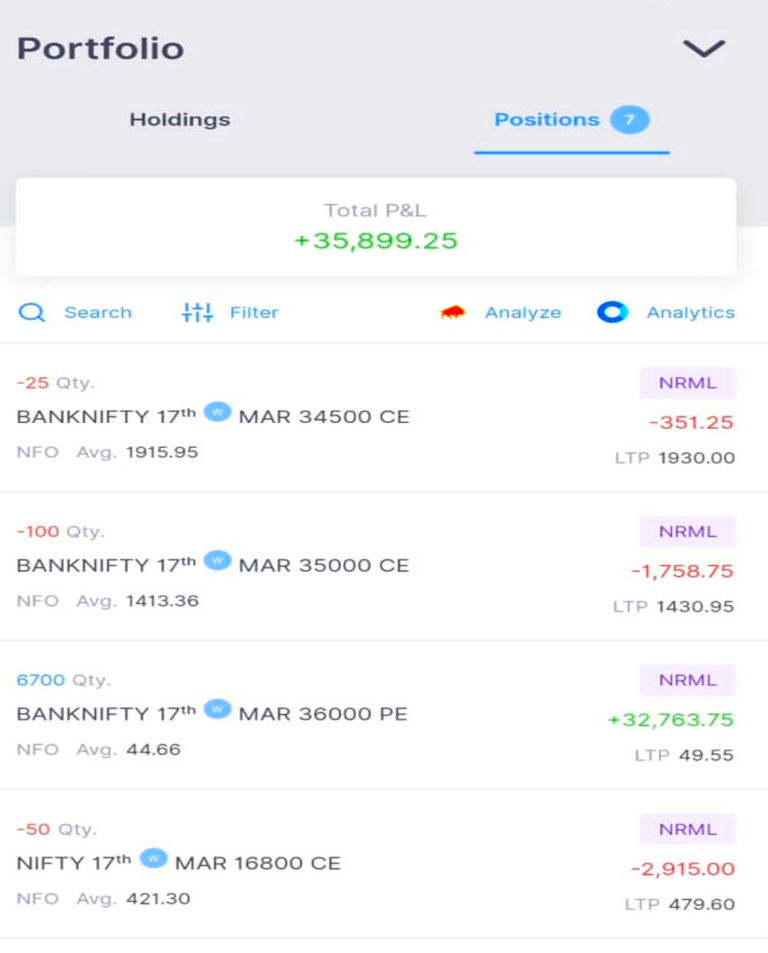Click weekly badge on BANKNIFTY 35000 CE
The width and height of the screenshot is (768, 953).
click(x=217, y=560)
